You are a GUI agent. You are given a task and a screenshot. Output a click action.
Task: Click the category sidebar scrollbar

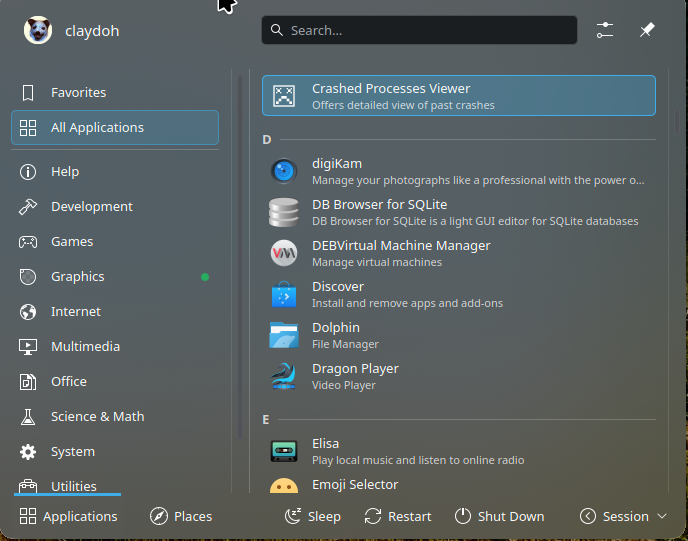pos(240,257)
